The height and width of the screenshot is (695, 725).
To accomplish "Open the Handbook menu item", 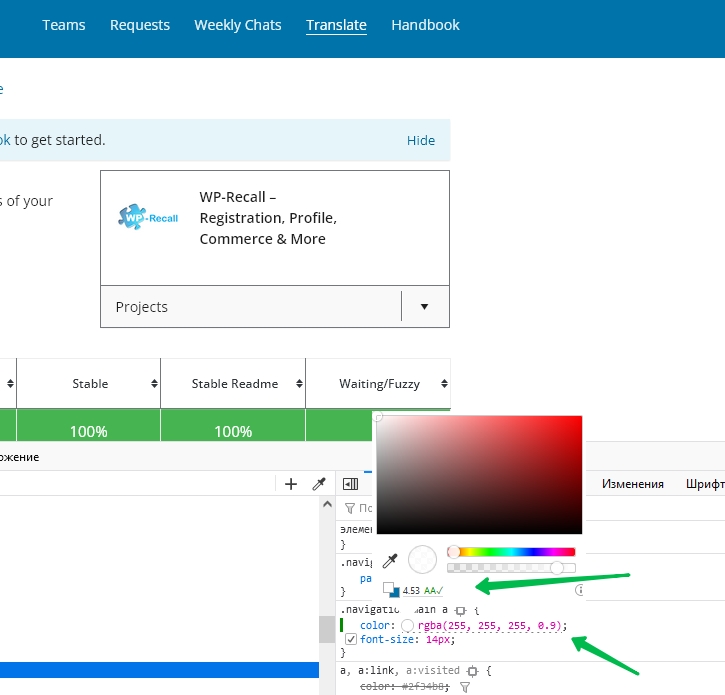I will [x=425, y=25].
